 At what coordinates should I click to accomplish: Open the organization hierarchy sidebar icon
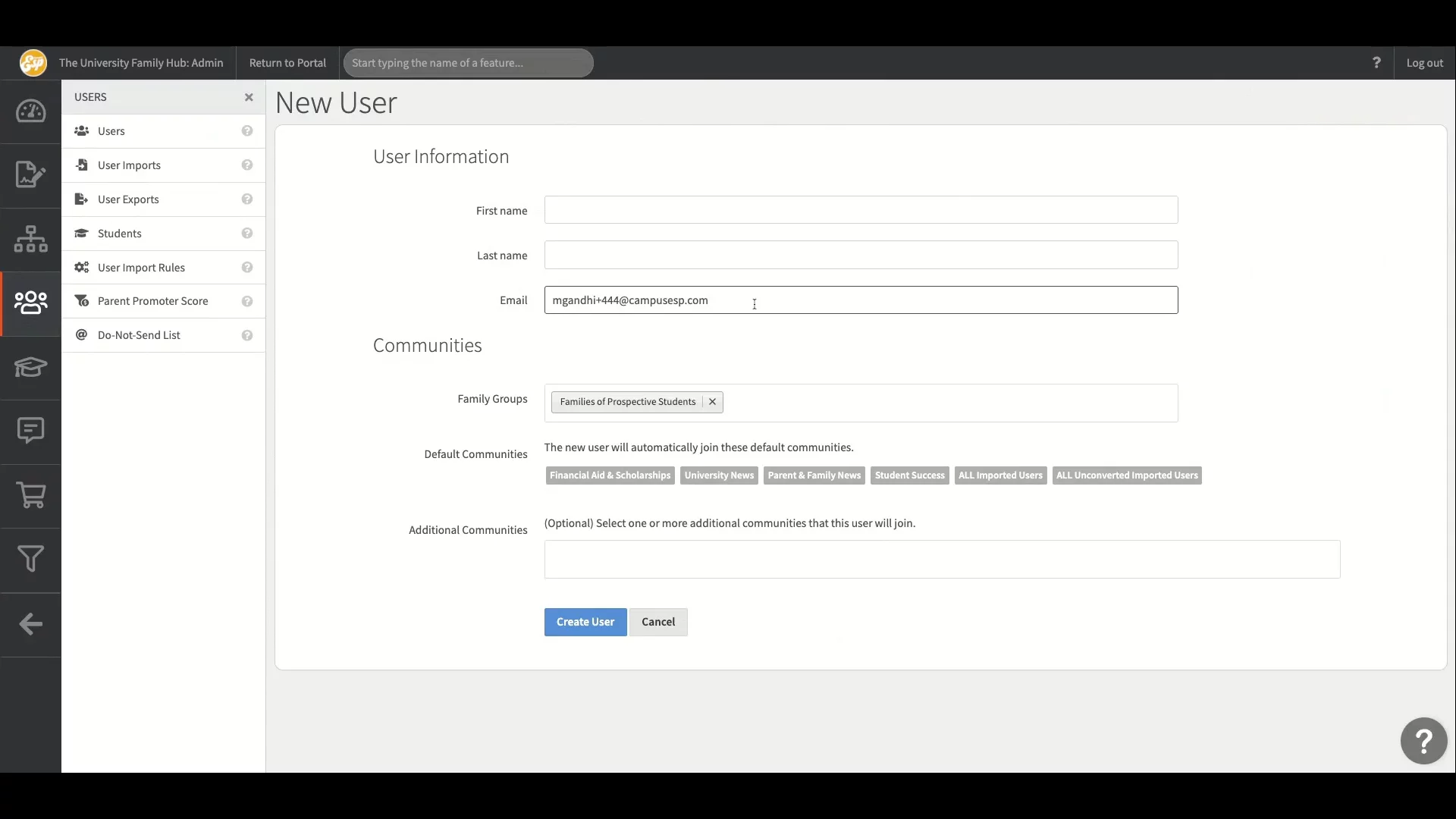(x=30, y=239)
